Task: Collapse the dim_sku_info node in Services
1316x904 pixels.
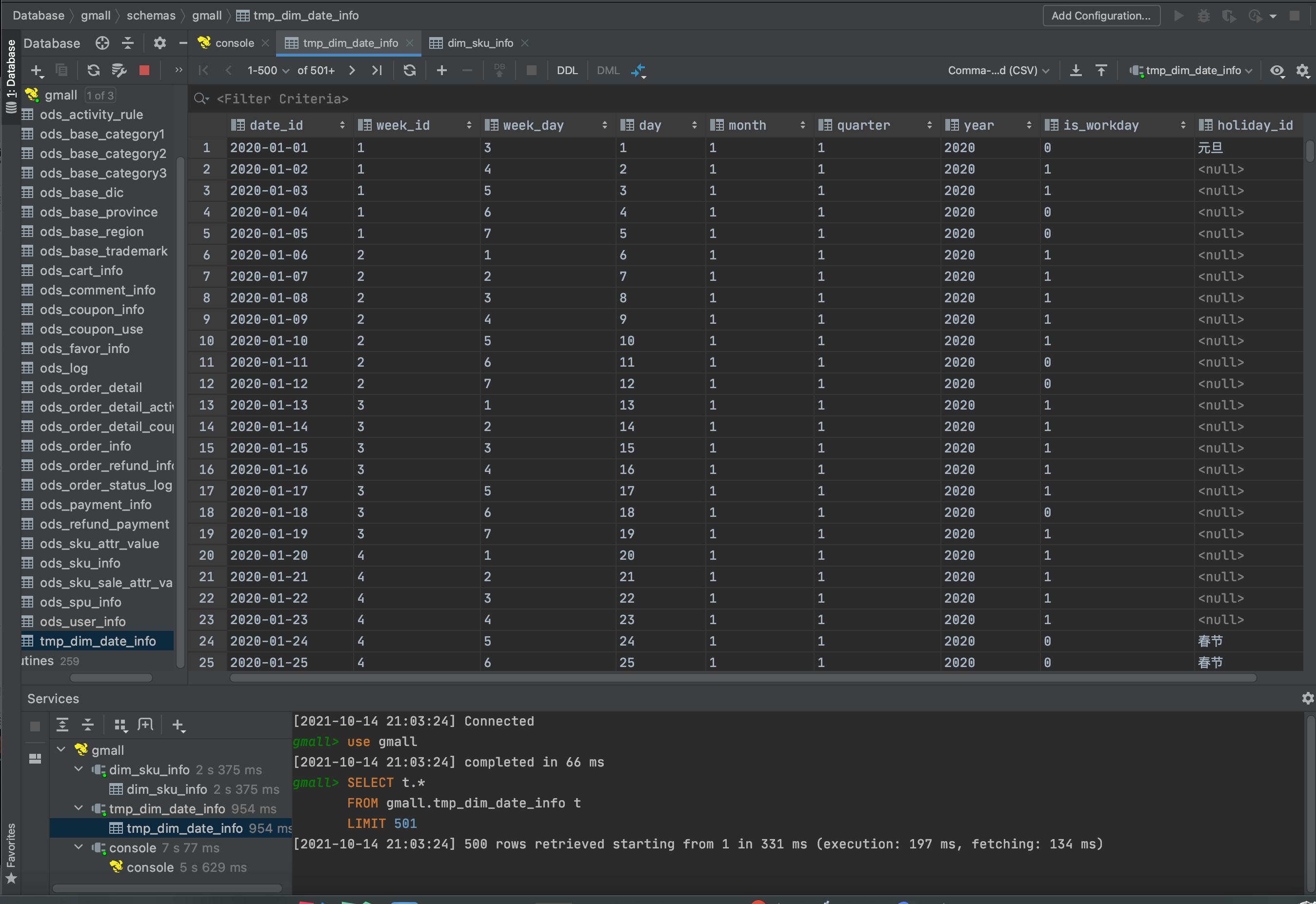Action: 79,769
